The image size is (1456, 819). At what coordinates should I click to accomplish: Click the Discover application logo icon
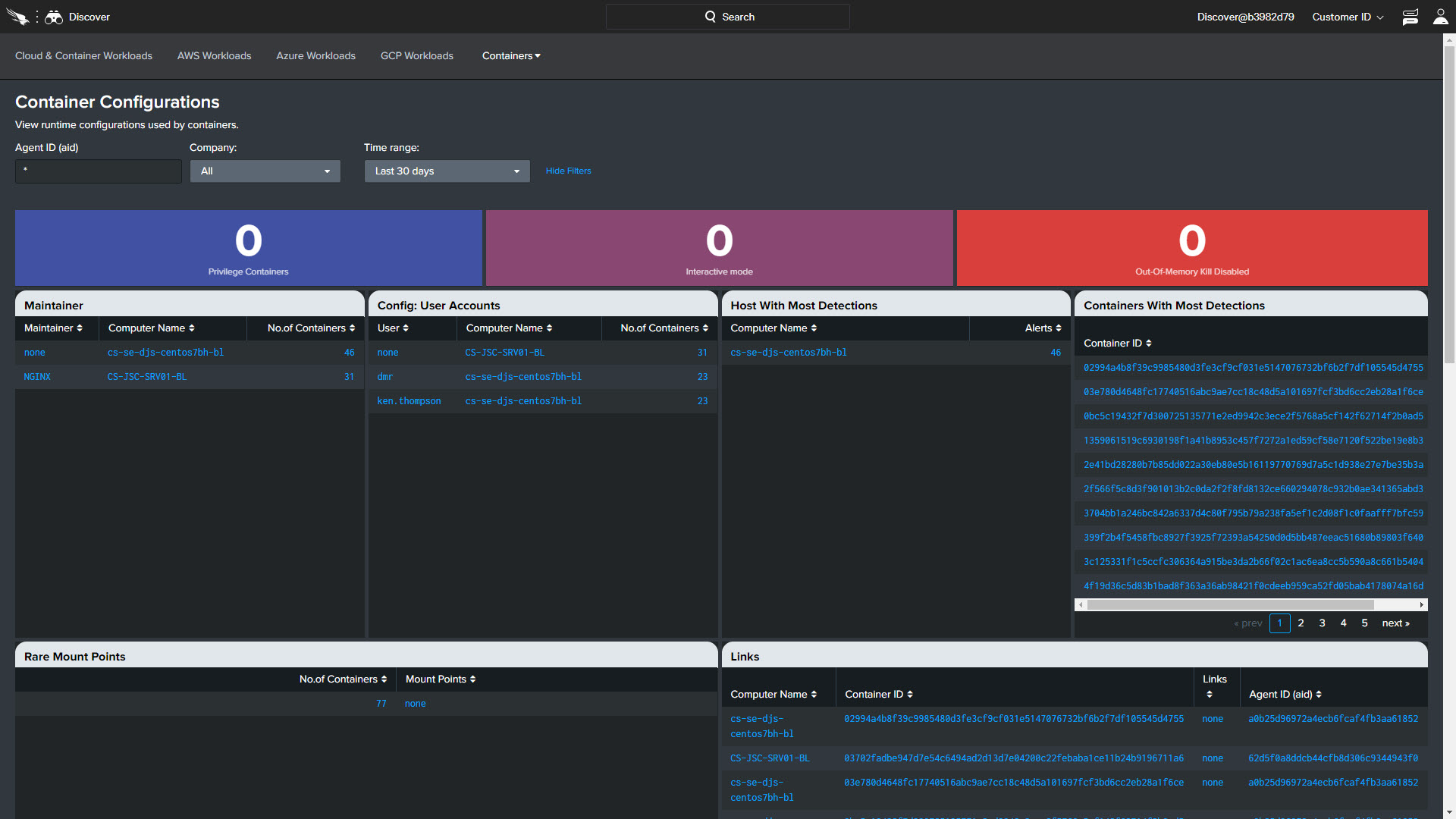click(53, 16)
